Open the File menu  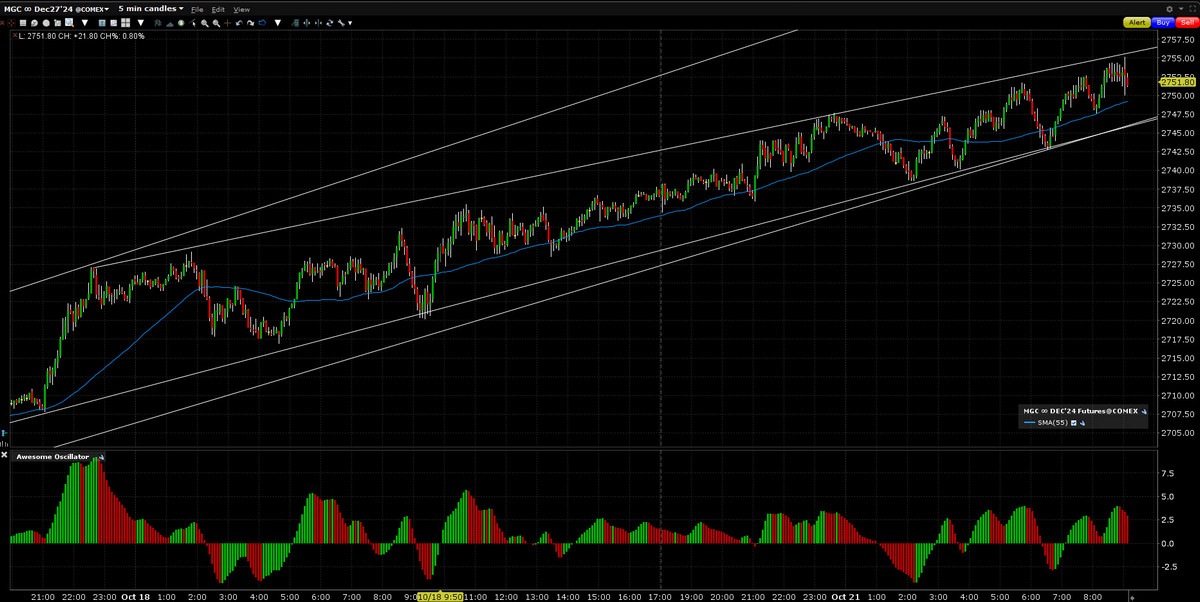tap(197, 9)
